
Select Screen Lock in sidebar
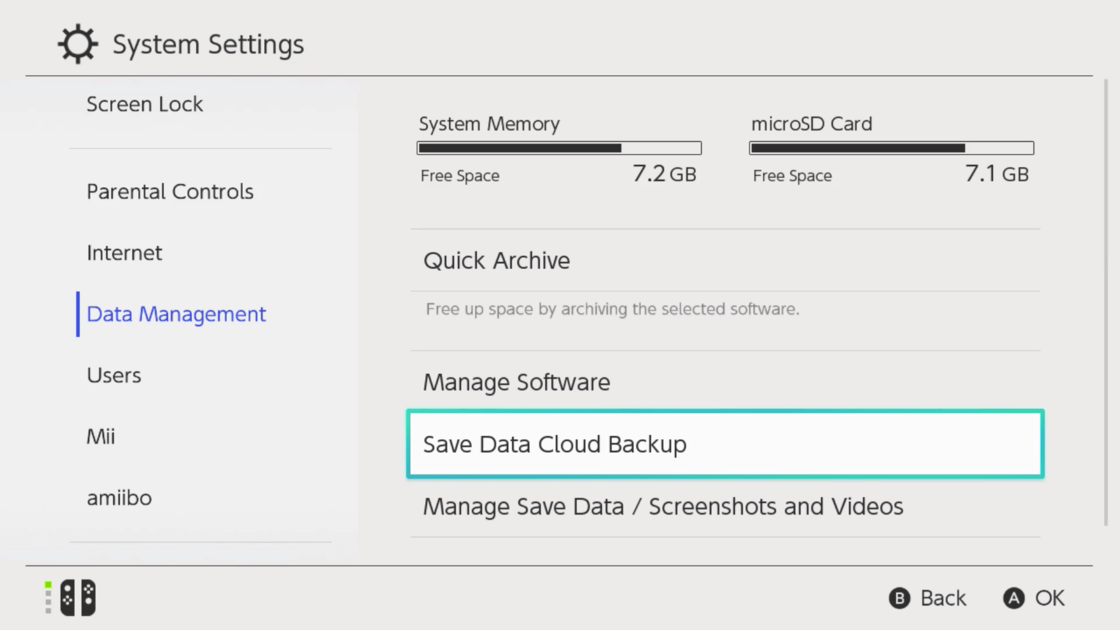145,104
